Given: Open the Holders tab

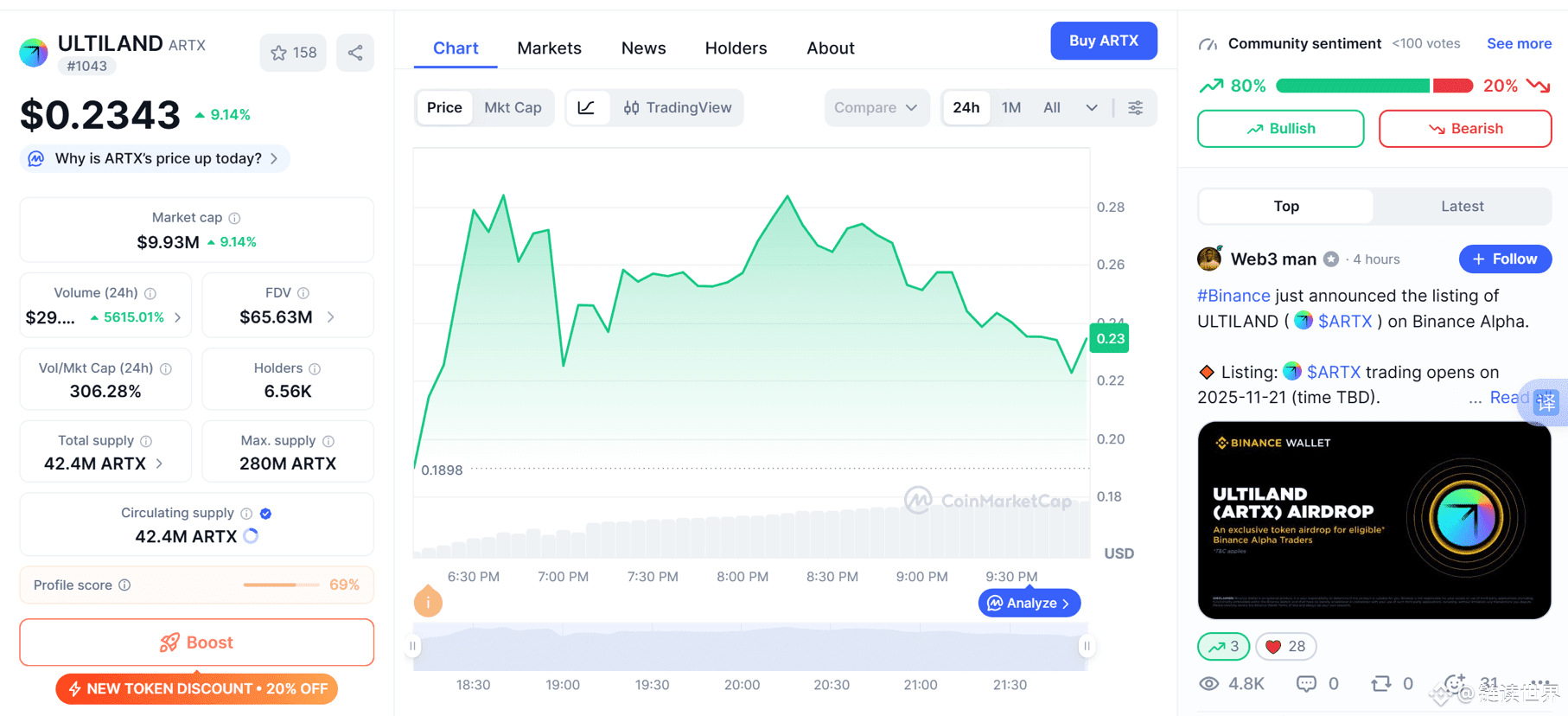Looking at the screenshot, I should click(x=736, y=48).
